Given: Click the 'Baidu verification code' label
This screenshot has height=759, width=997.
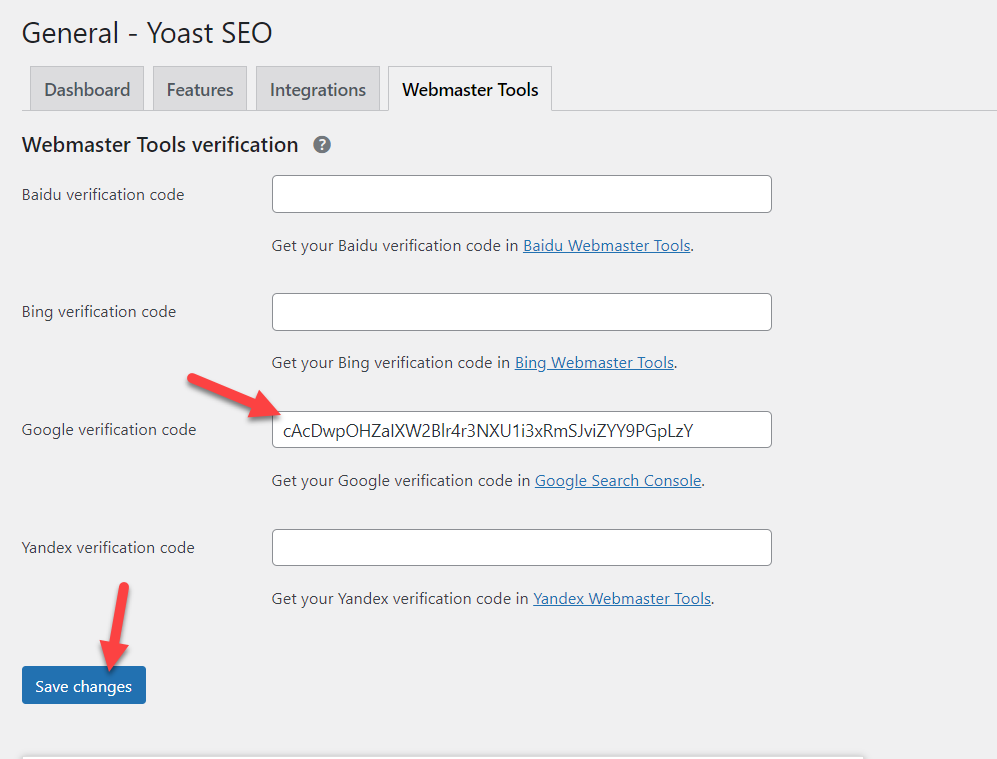Looking at the screenshot, I should point(103,195).
